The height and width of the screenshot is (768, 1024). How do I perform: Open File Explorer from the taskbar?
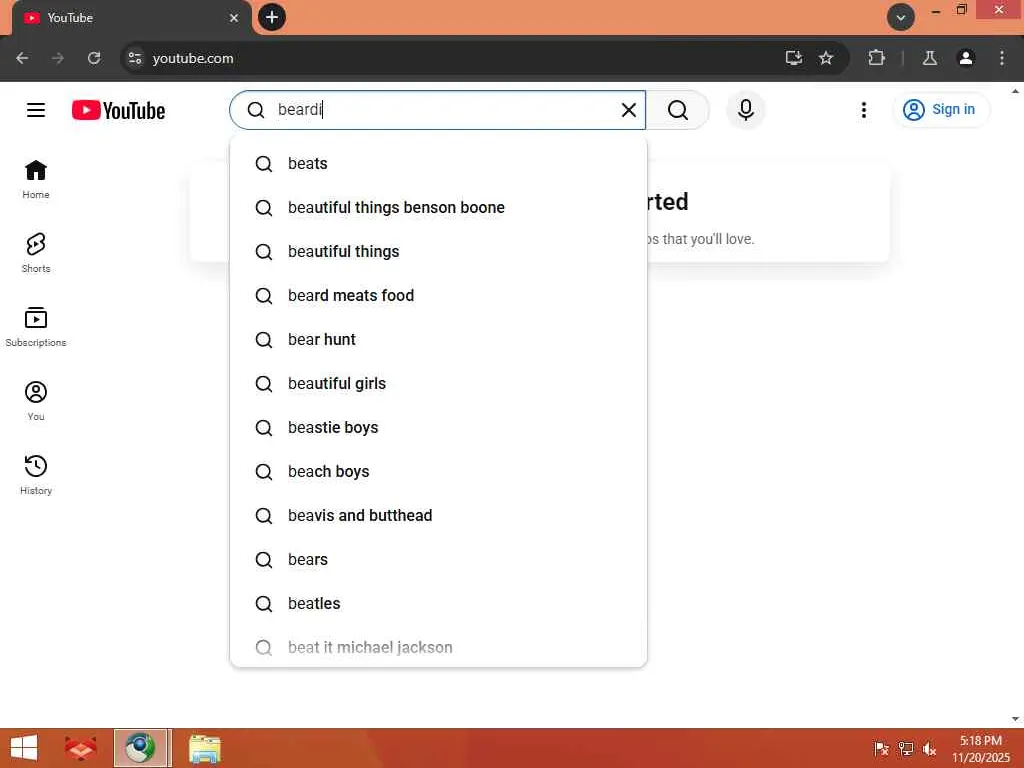[x=204, y=748]
